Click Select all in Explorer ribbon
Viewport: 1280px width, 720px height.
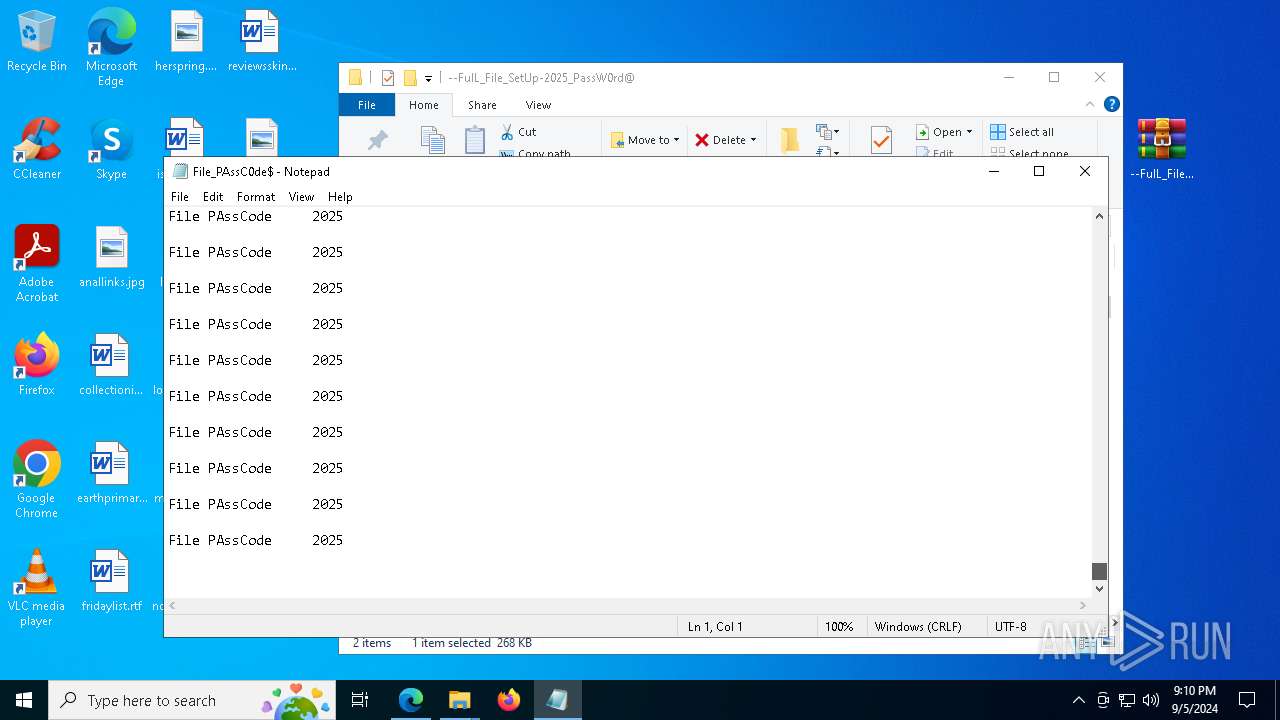pos(1022,132)
